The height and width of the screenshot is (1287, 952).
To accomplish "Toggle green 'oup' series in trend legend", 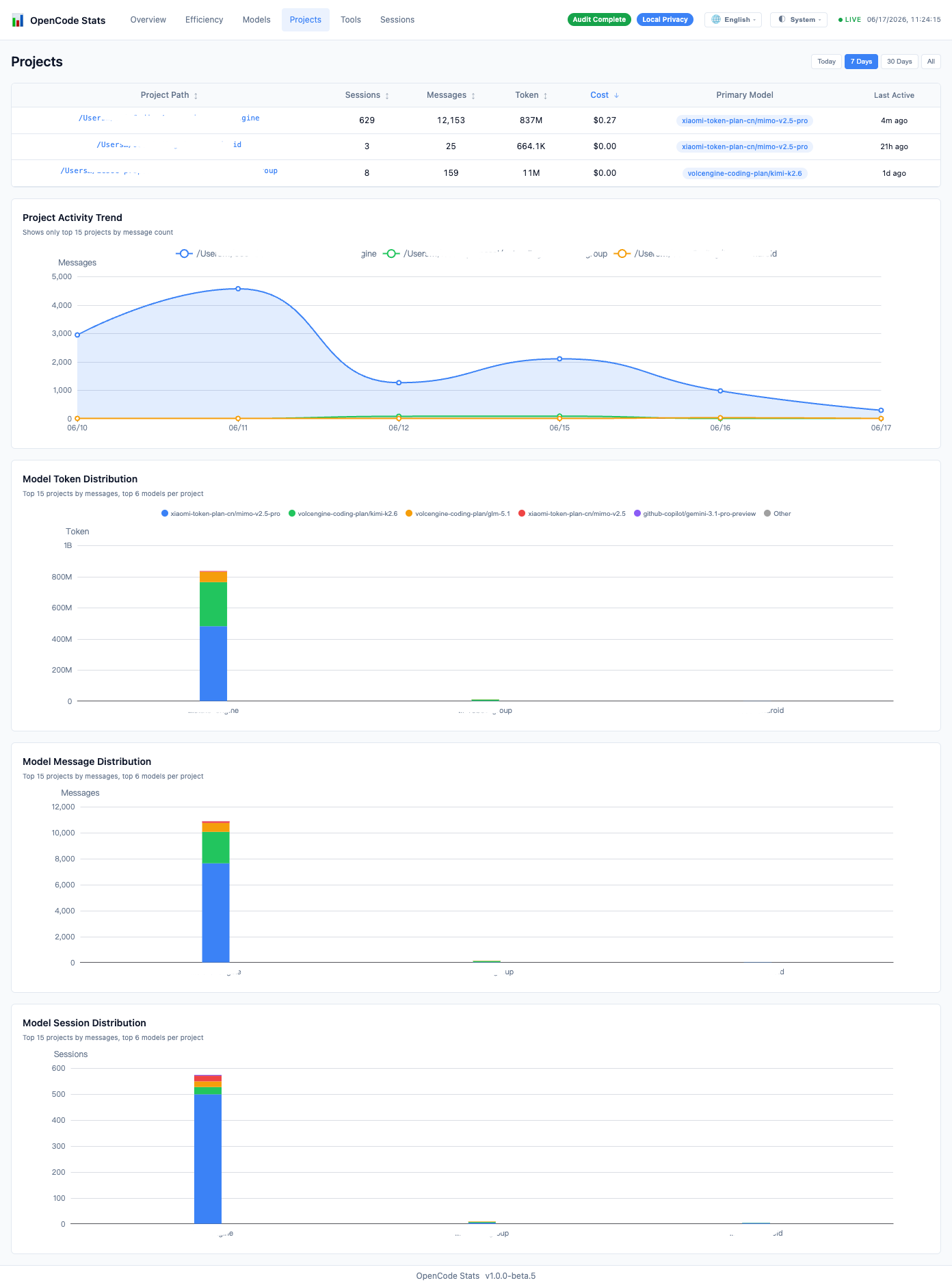I will [x=495, y=254].
